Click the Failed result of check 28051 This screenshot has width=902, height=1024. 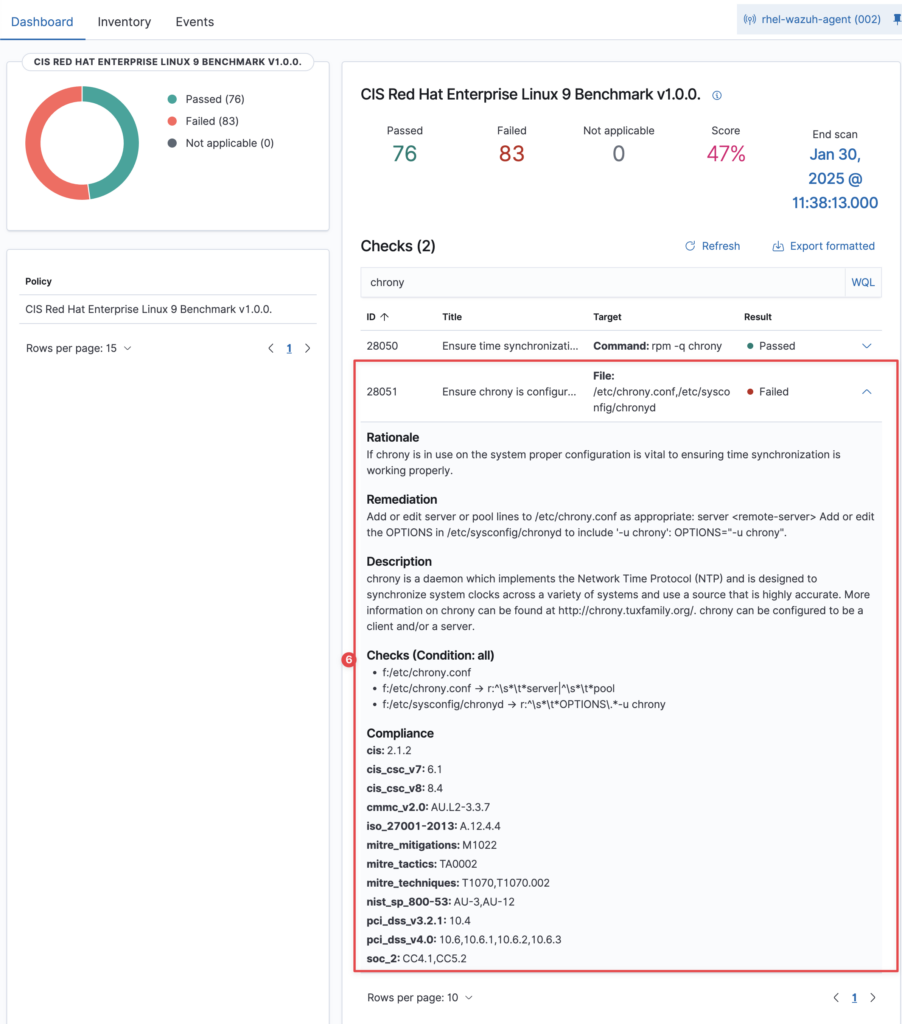(x=768, y=392)
